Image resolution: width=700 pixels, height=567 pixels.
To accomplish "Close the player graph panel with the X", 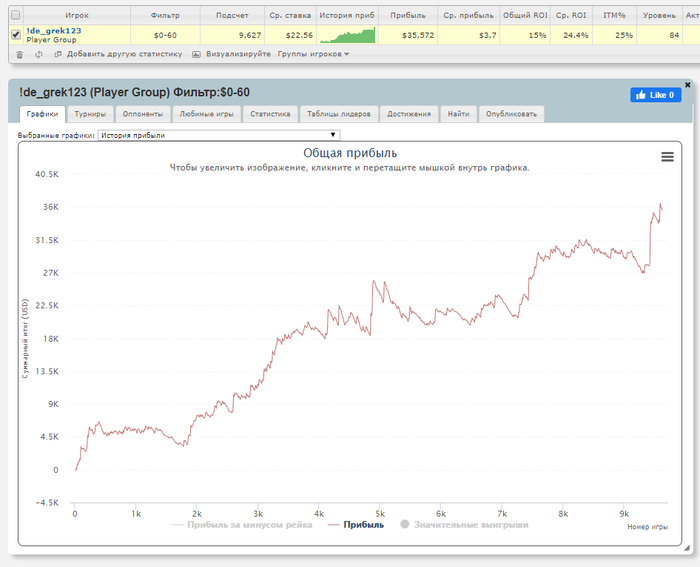I will [688, 84].
